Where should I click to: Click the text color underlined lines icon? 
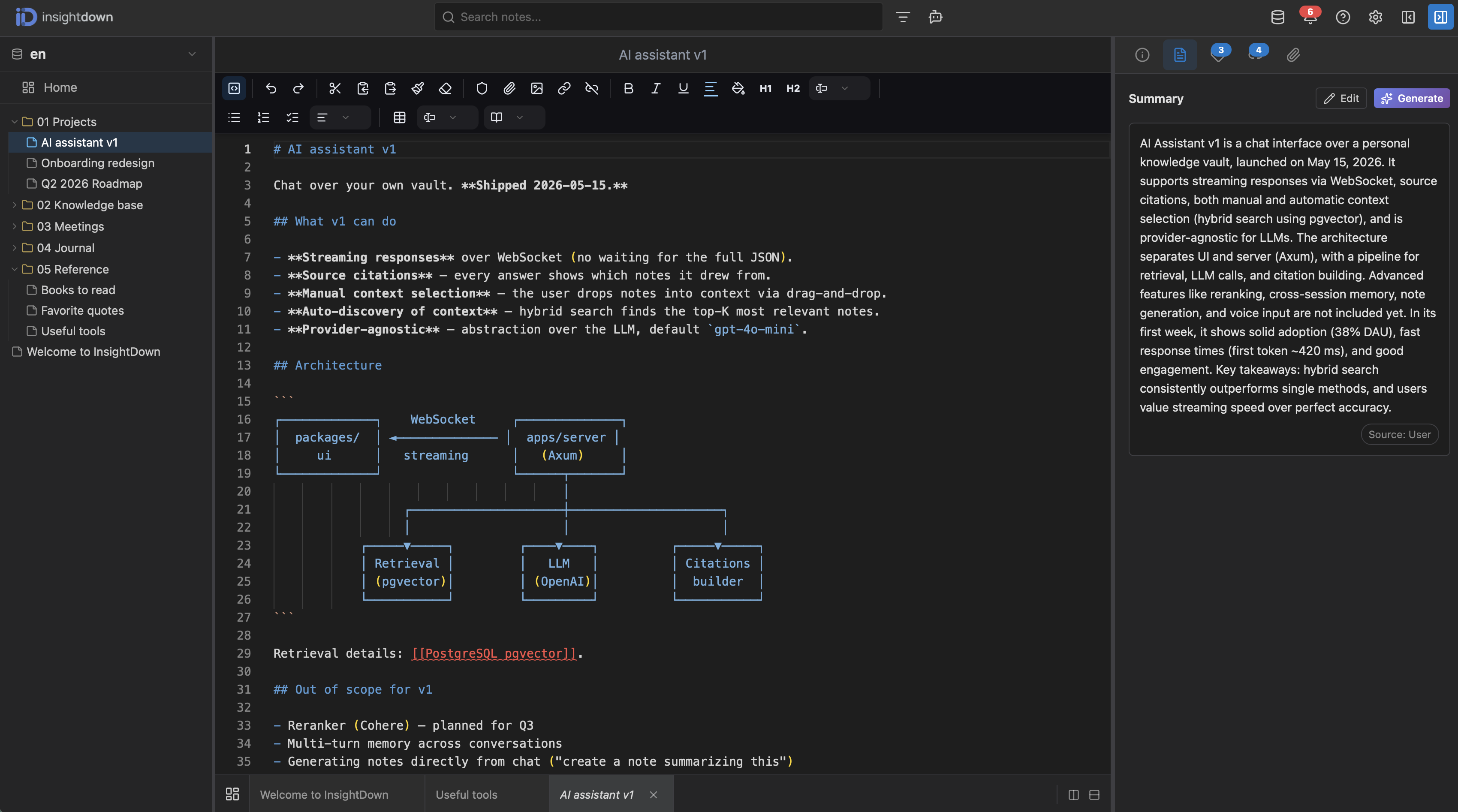[711, 88]
